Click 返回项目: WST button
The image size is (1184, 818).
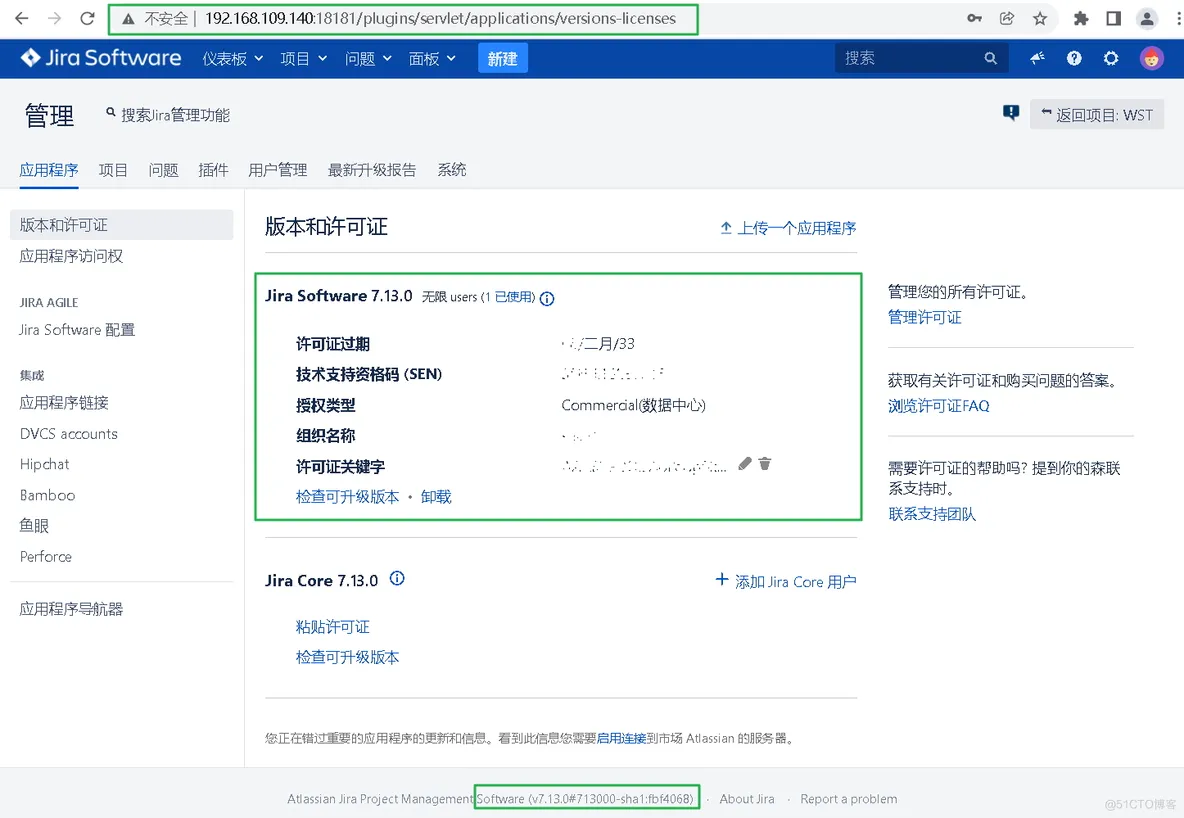[1096, 115]
